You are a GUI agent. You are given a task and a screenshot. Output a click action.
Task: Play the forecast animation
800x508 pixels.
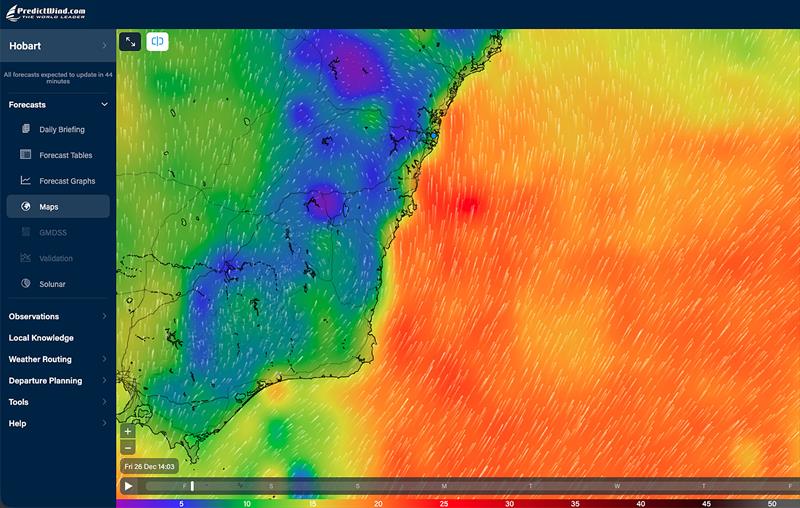tap(129, 486)
